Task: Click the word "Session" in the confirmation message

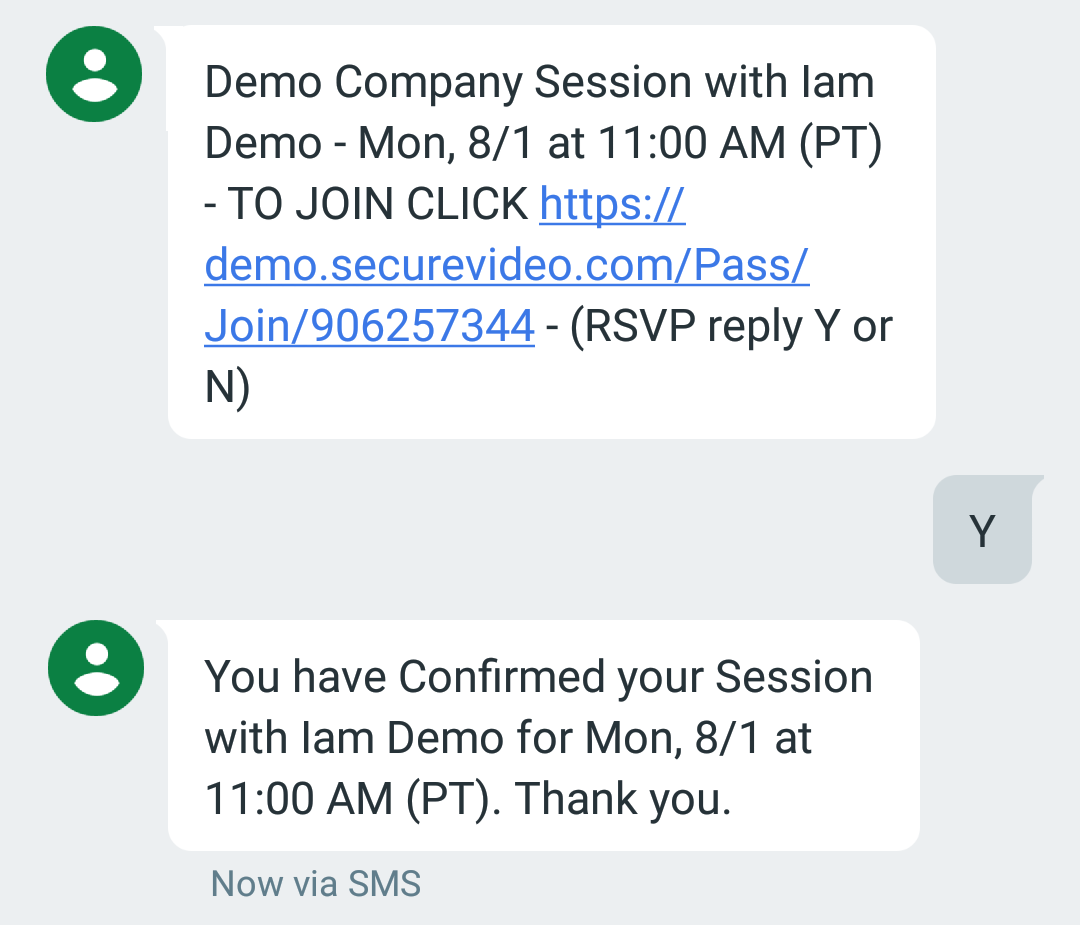Action: (x=794, y=677)
